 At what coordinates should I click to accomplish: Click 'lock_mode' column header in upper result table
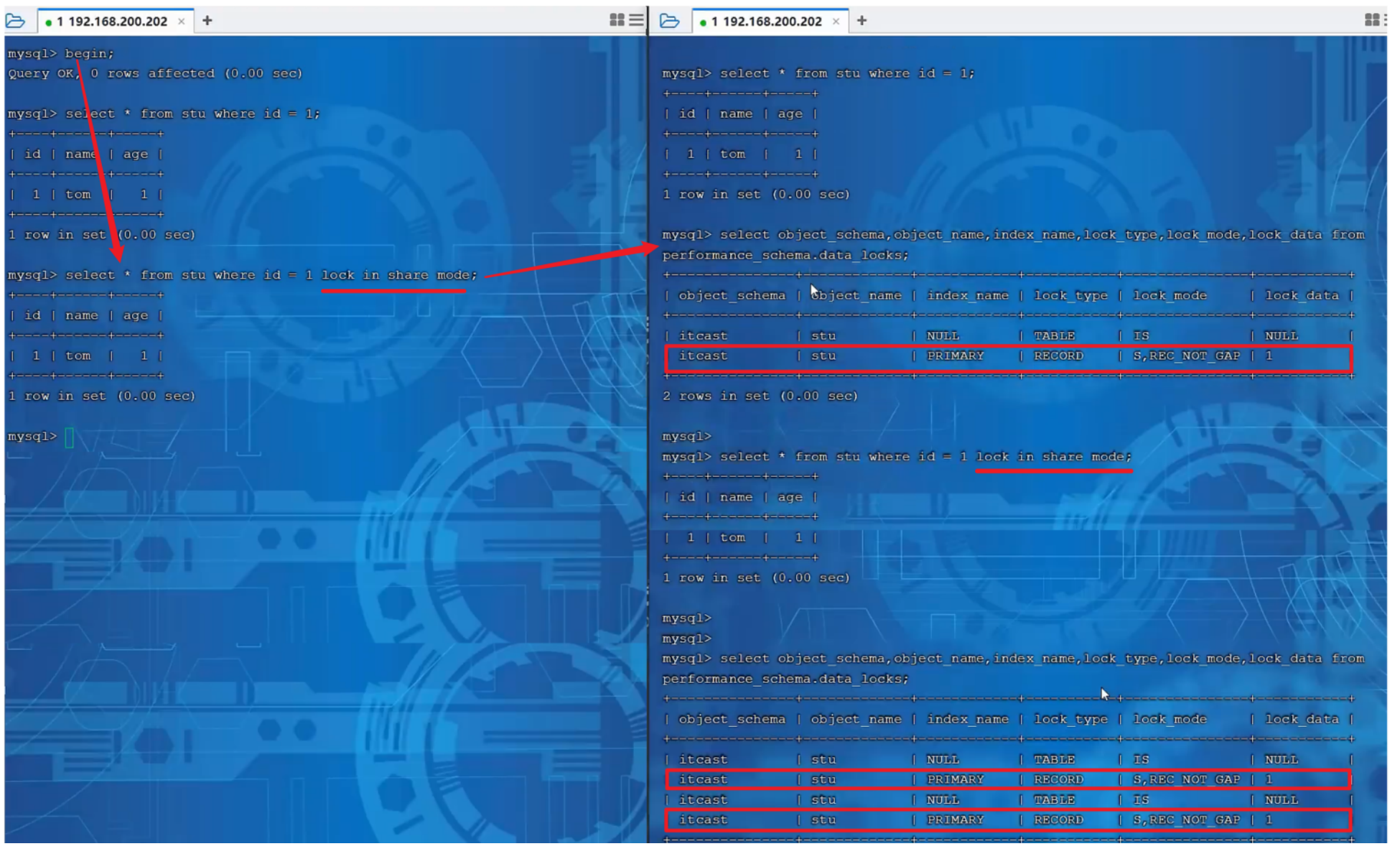pyautogui.click(x=1170, y=296)
